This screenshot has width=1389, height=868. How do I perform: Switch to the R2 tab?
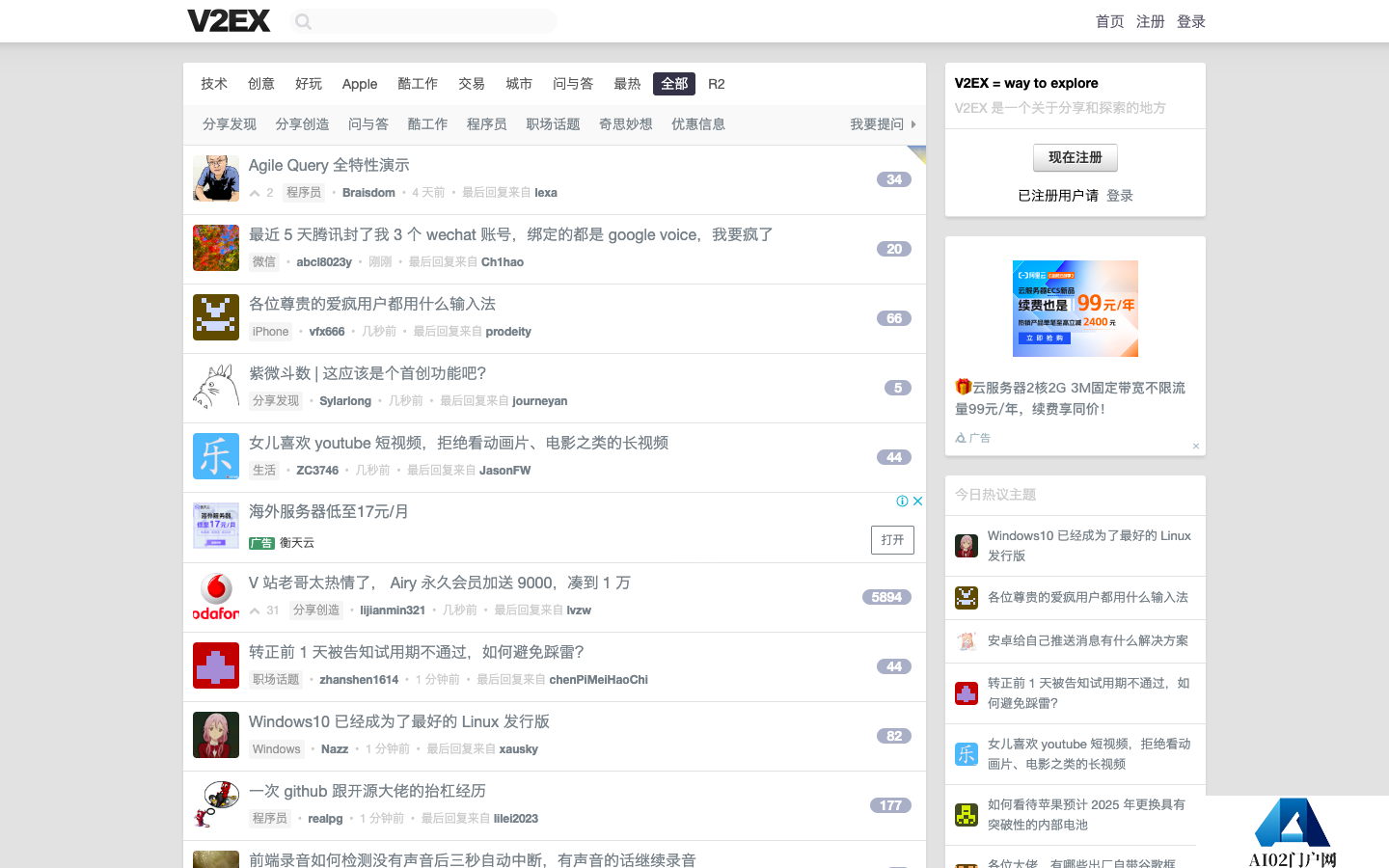click(x=717, y=84)
